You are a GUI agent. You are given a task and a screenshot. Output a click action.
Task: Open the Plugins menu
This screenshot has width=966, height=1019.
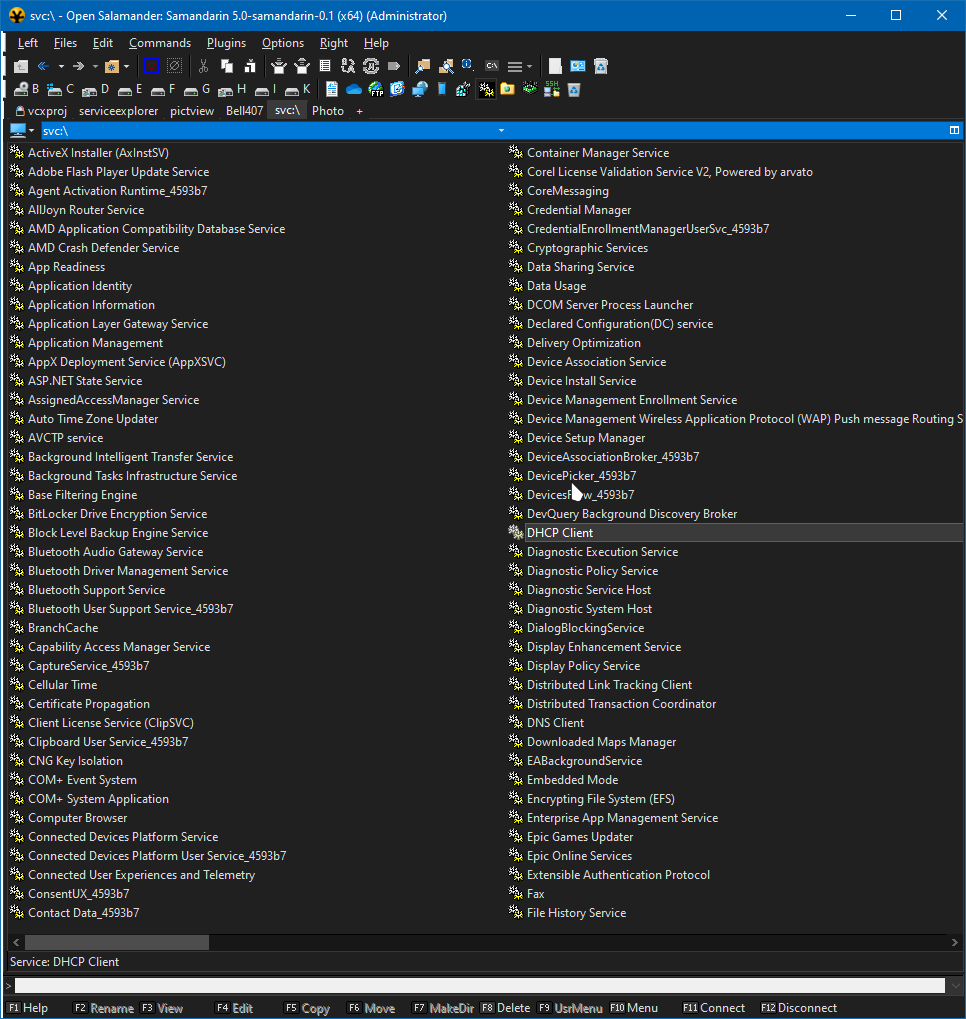(x=226, y=43)
